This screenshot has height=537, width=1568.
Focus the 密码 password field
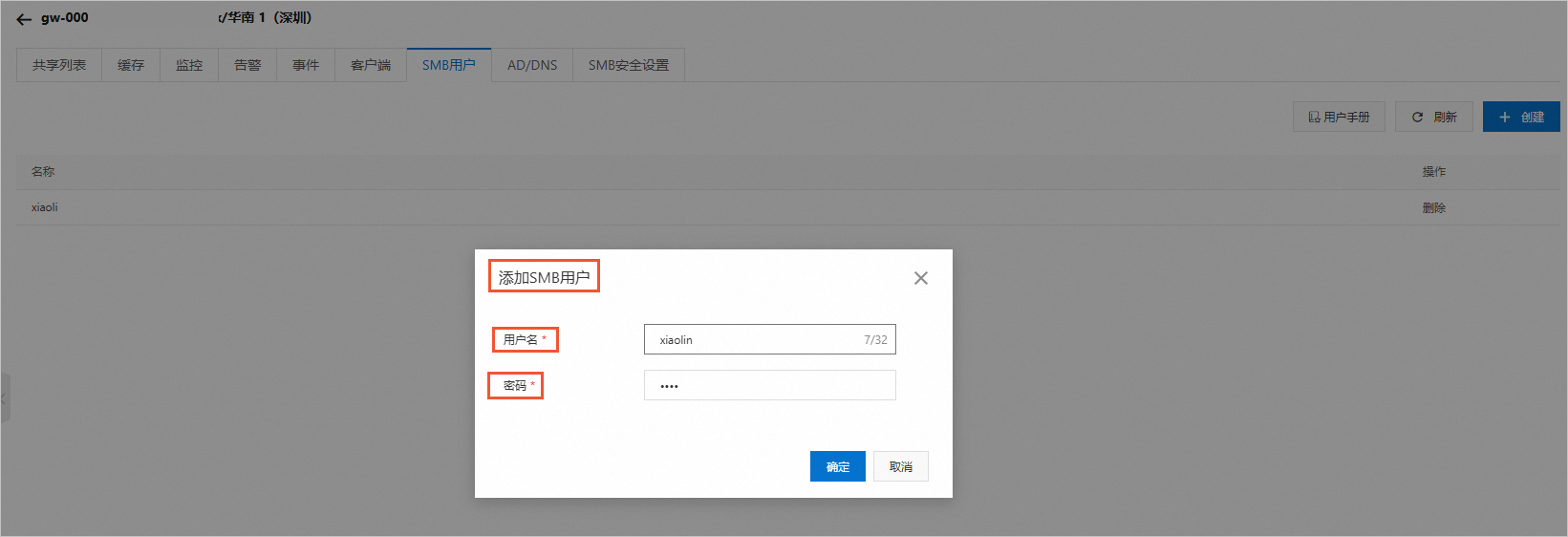770,385
